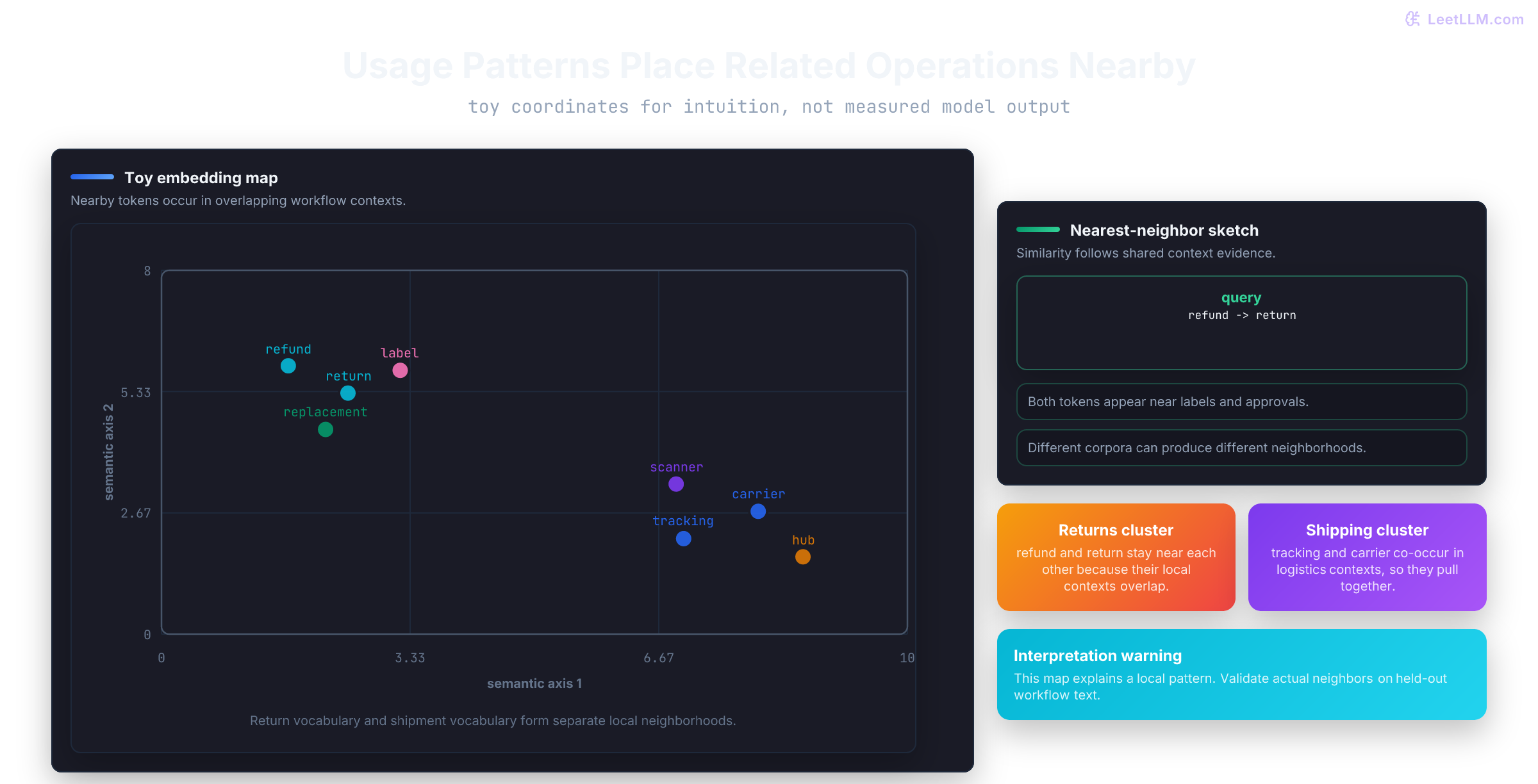Image resolution: width=1538 pixels, height=784 pixels.
Task: Click the 'label' point label text
Action: (x=400, y=353)
